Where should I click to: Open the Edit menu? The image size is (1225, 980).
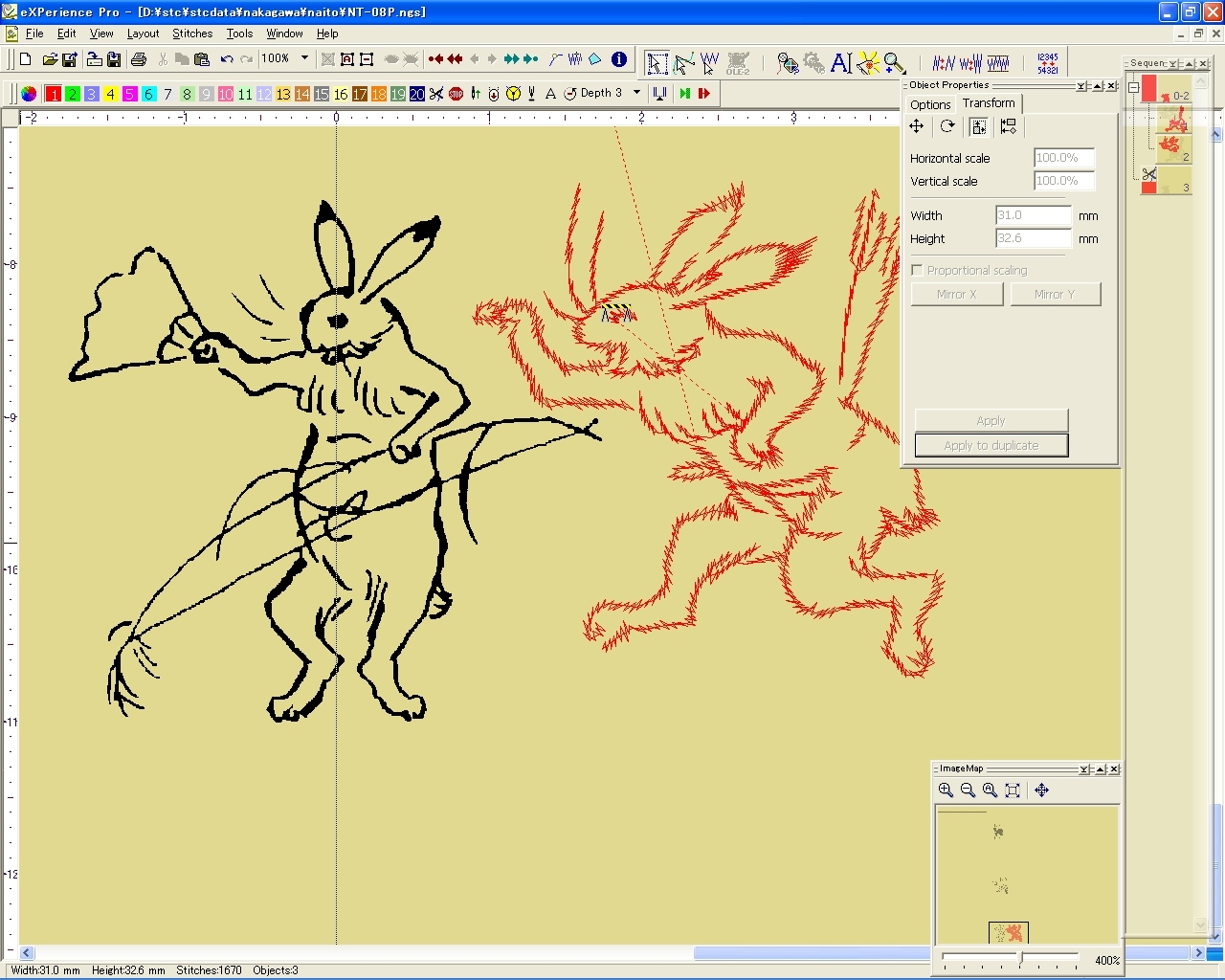pyautogui.click(x=66, y=33)
